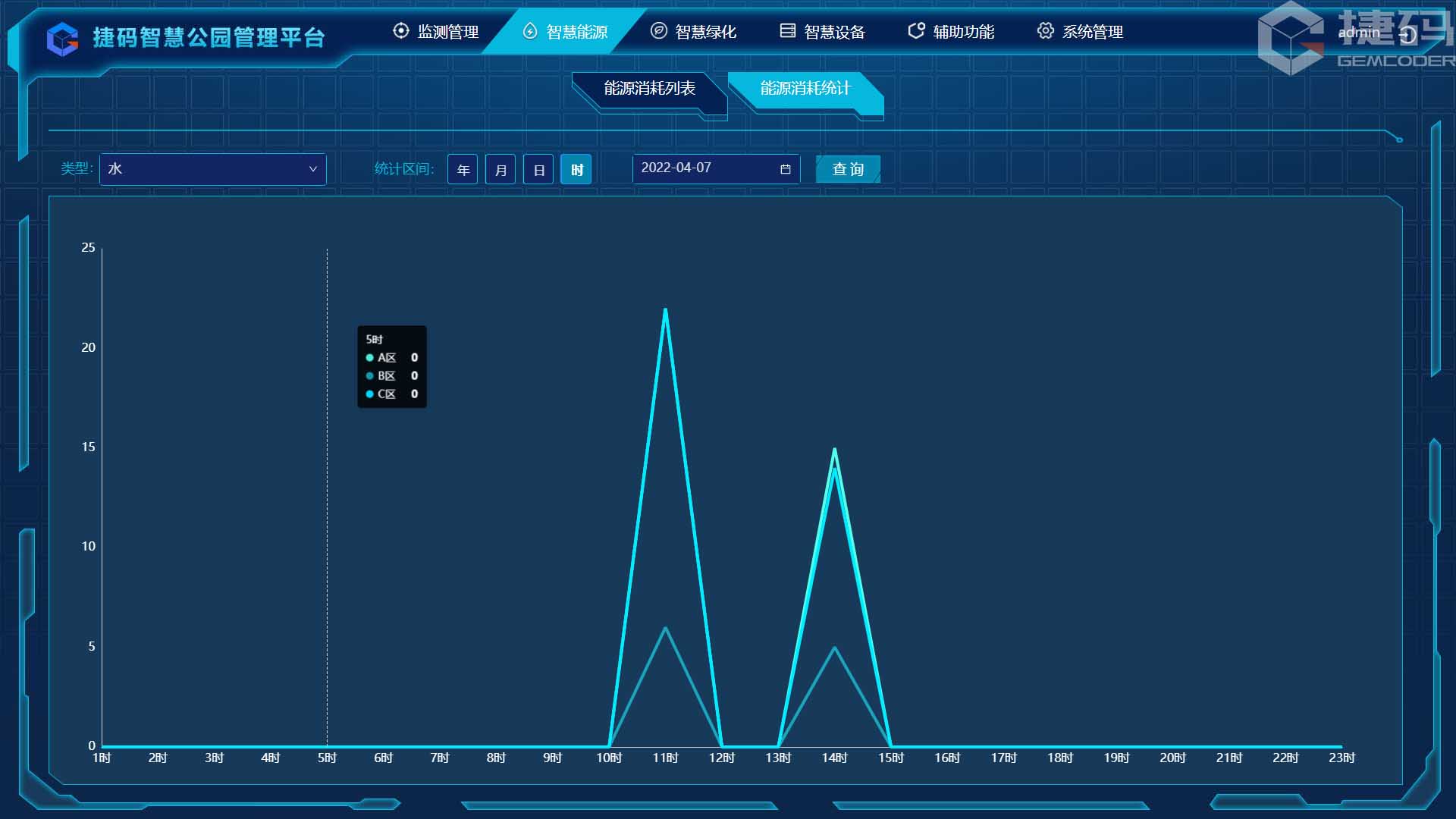Viewport: 1456px width, 819px height.
Task: Click the admin username link
Action: [x=1358, y=33]
